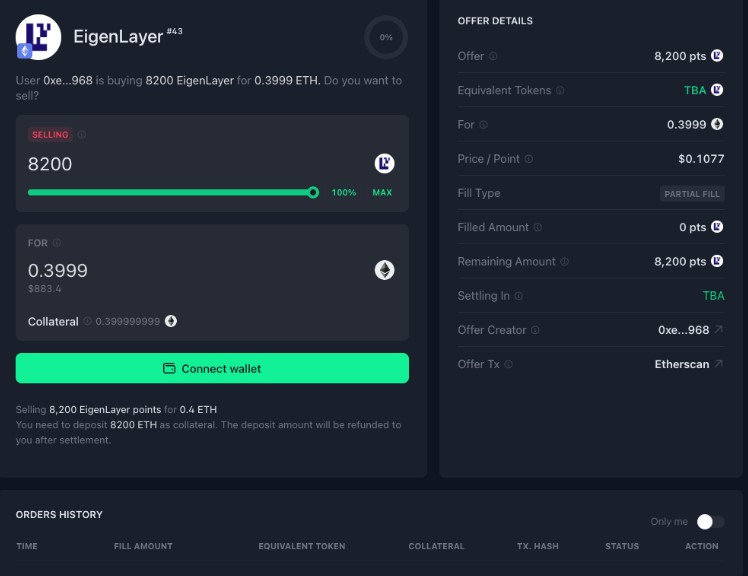The image size is (748, 576).
Task: Click the selling amount slider handle
Action: coord(313,193)
